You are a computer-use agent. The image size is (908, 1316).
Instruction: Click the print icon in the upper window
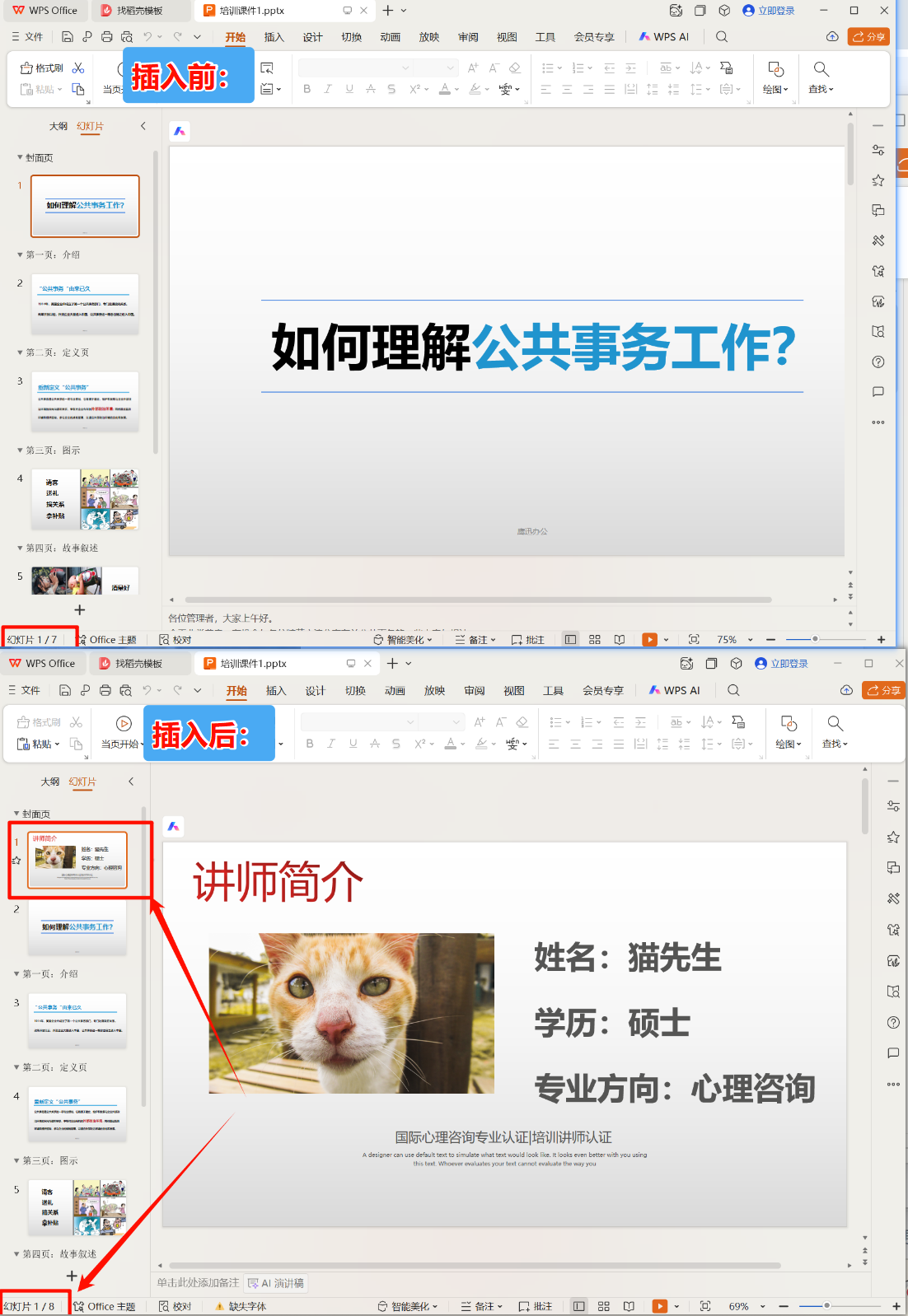pos(107,37)
